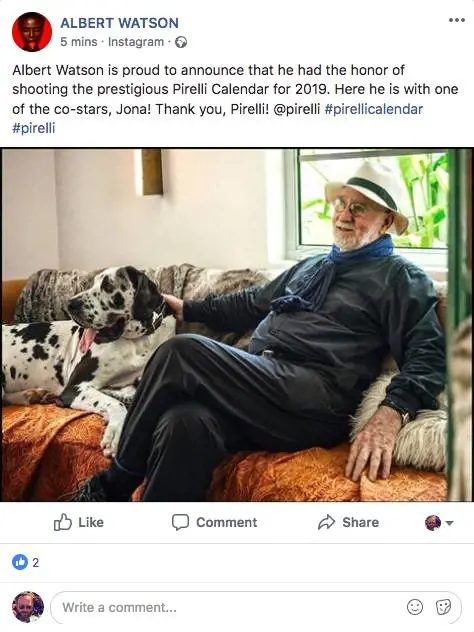
Task: Click the small profile avatar beside Share
Action: [x=433, y=523]
